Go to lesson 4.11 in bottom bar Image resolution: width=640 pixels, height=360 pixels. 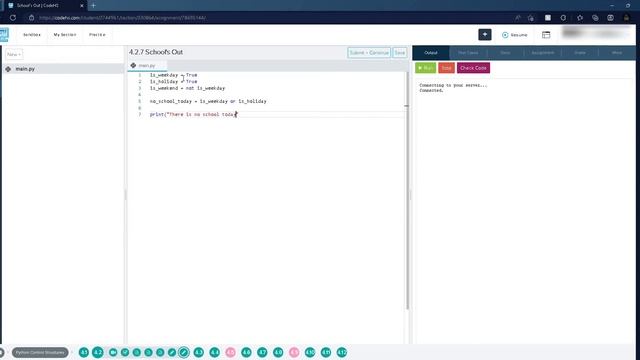tap(326, 352)
